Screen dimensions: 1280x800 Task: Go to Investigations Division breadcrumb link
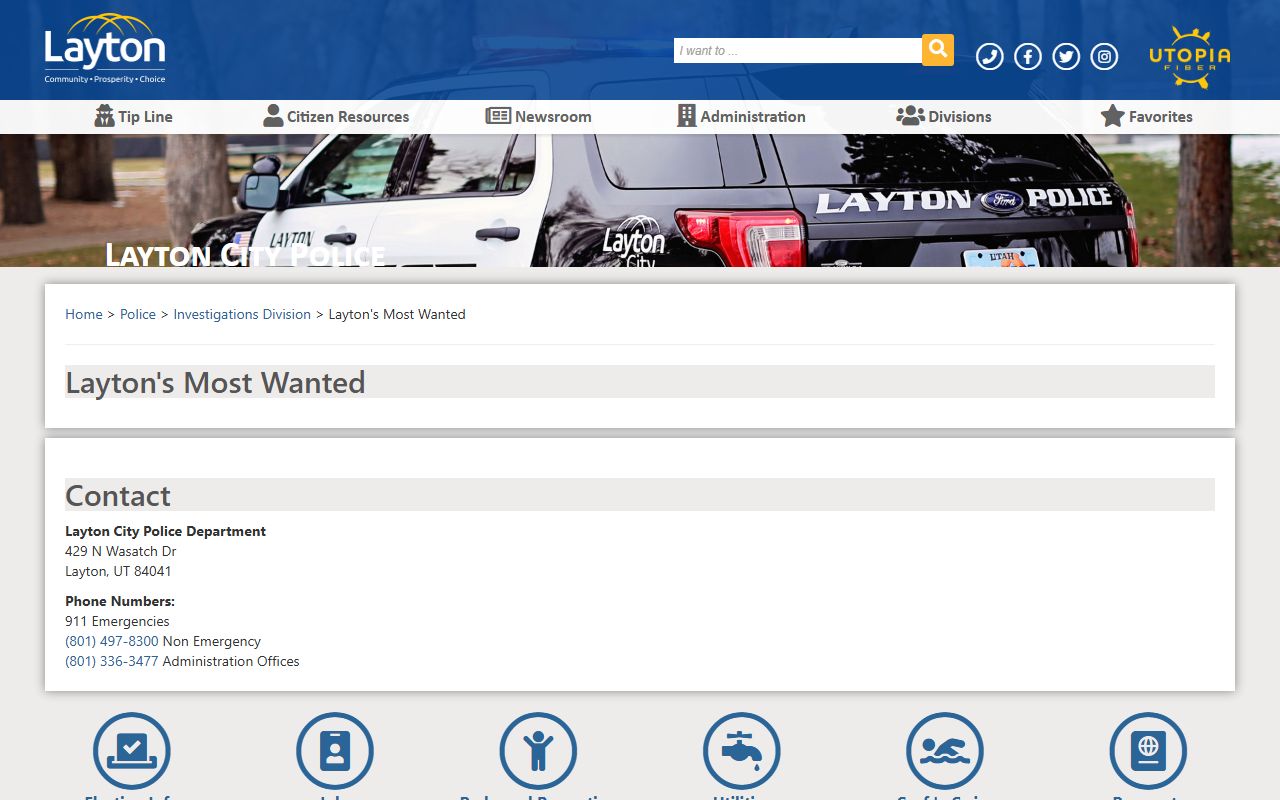point(242,314)
